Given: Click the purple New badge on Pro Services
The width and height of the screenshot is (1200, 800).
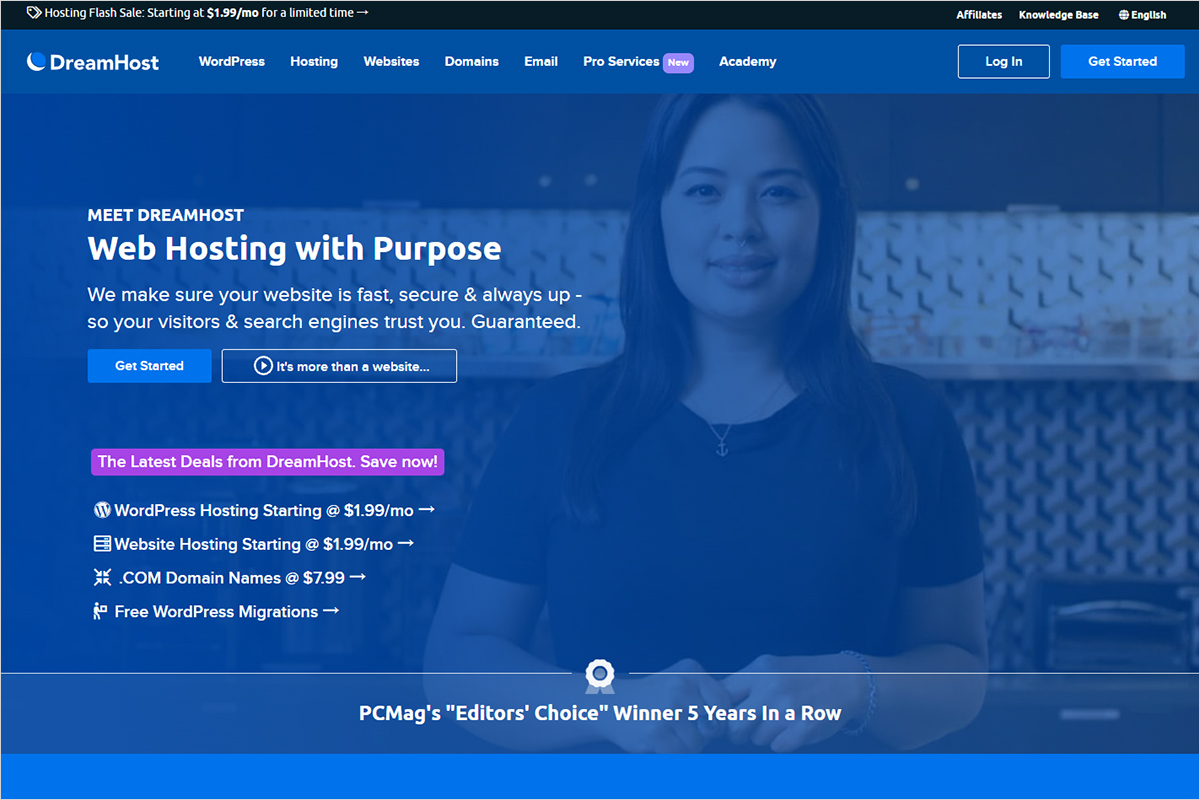Looking at the screenshot, I should (679, 62).
